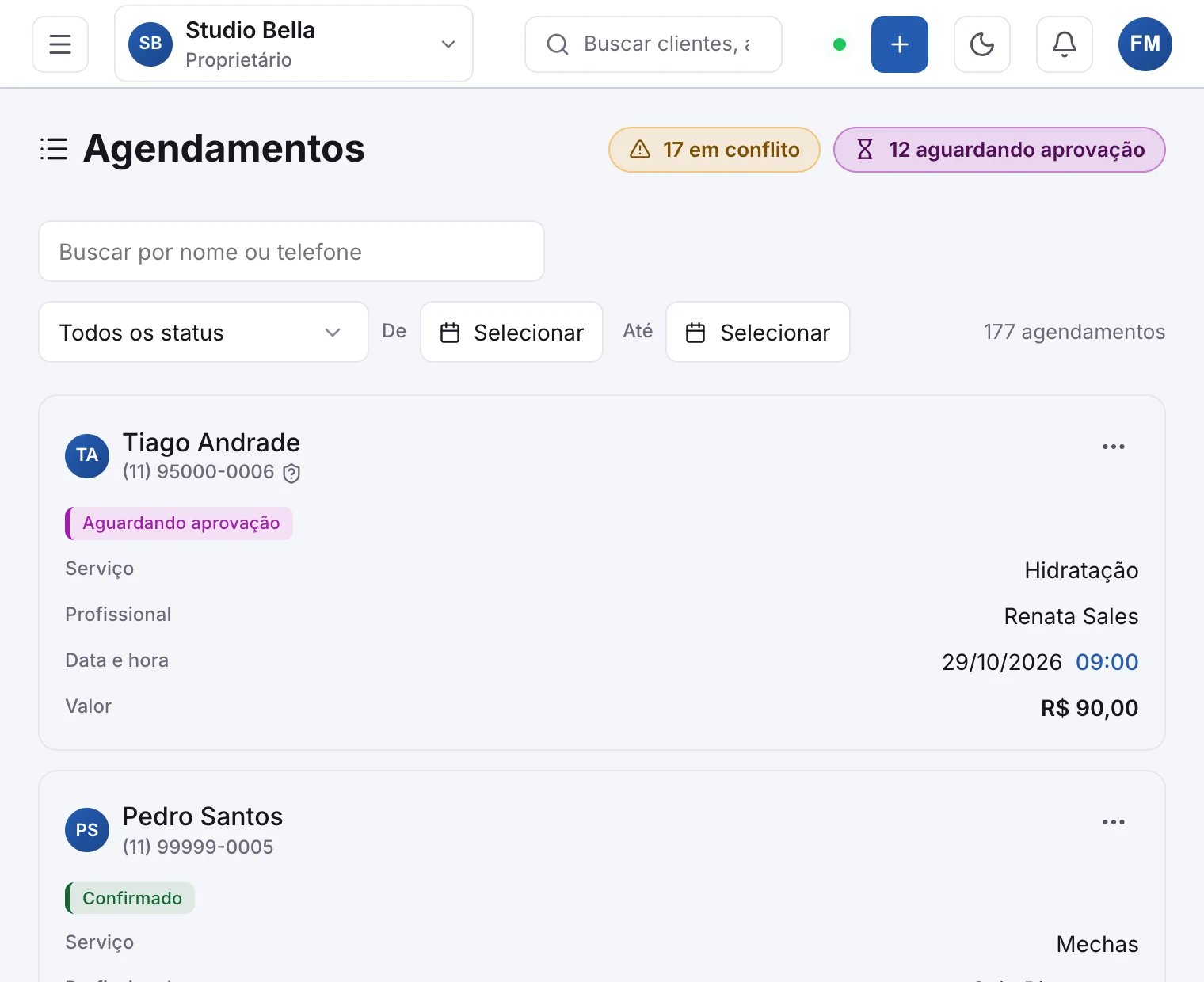Click the TA avatar of Tiago Andrade
Screen dimensions: 1204x982
(x=87, y=456)
